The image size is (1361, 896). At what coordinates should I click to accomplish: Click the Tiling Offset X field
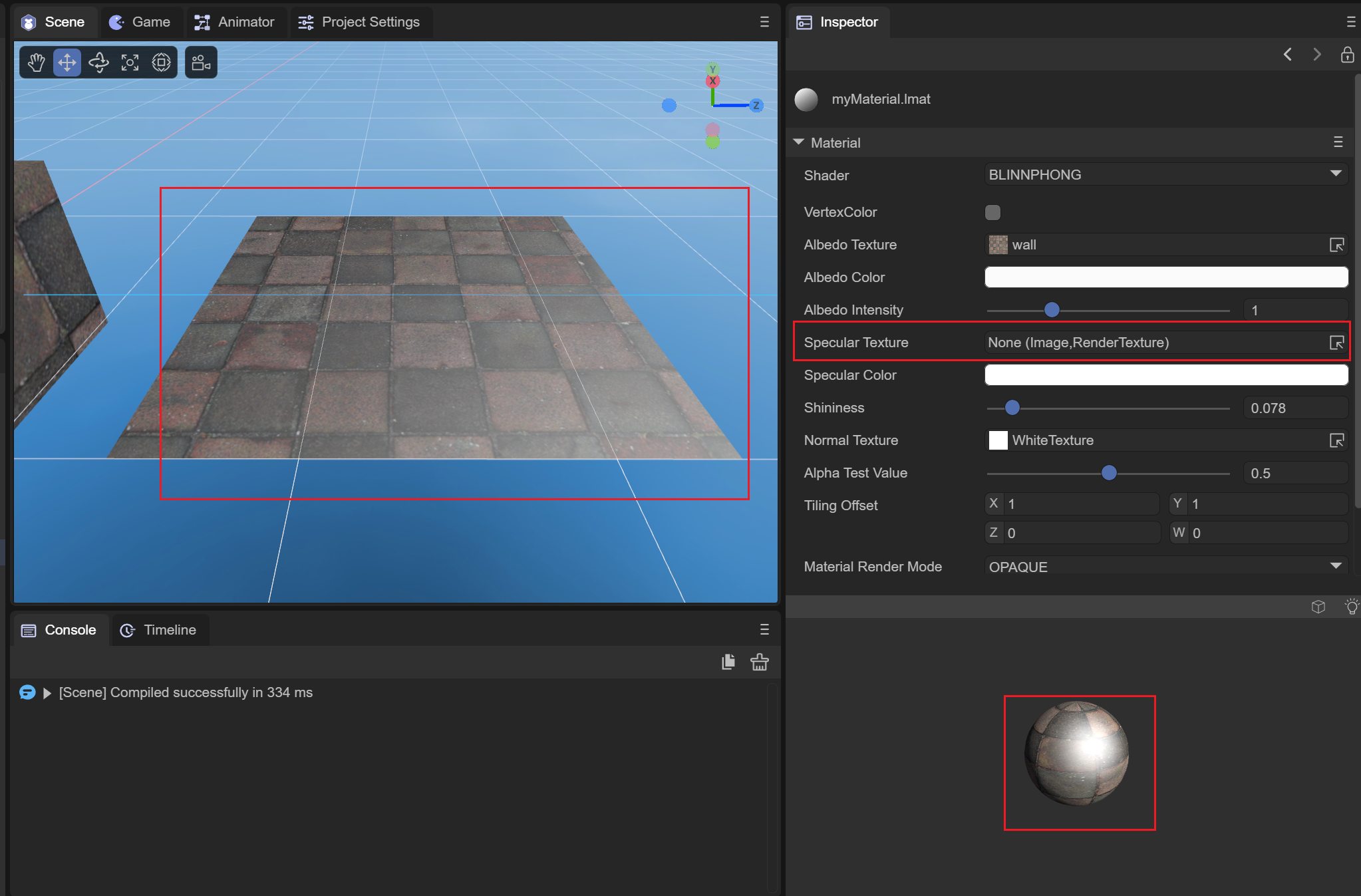coord(1080,504)
